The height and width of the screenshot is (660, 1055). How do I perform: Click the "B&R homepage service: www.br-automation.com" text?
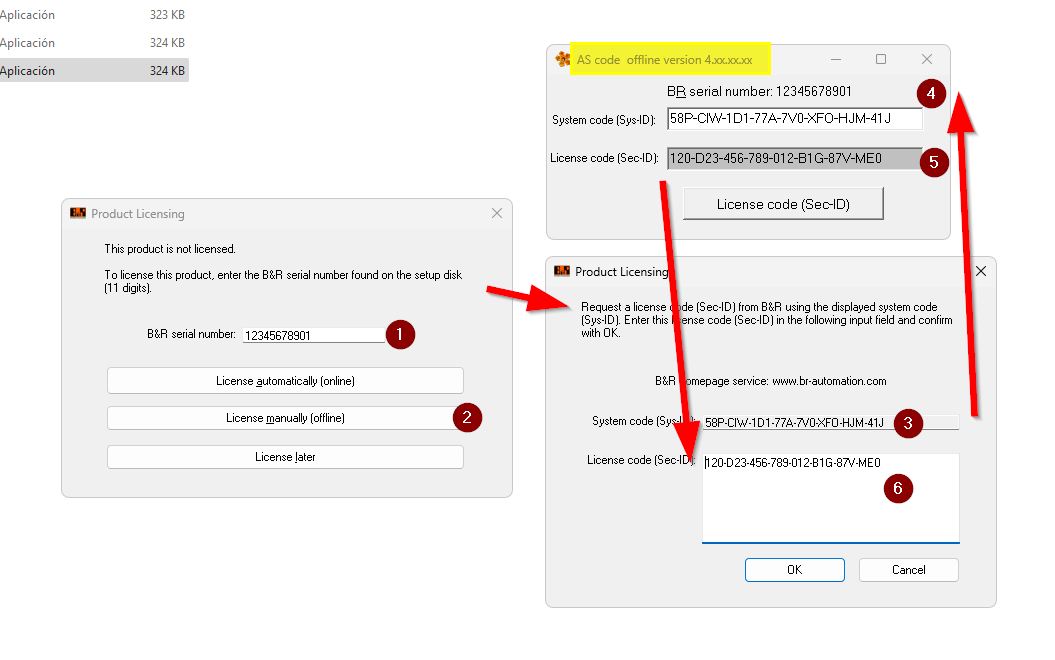click(770, 381)
